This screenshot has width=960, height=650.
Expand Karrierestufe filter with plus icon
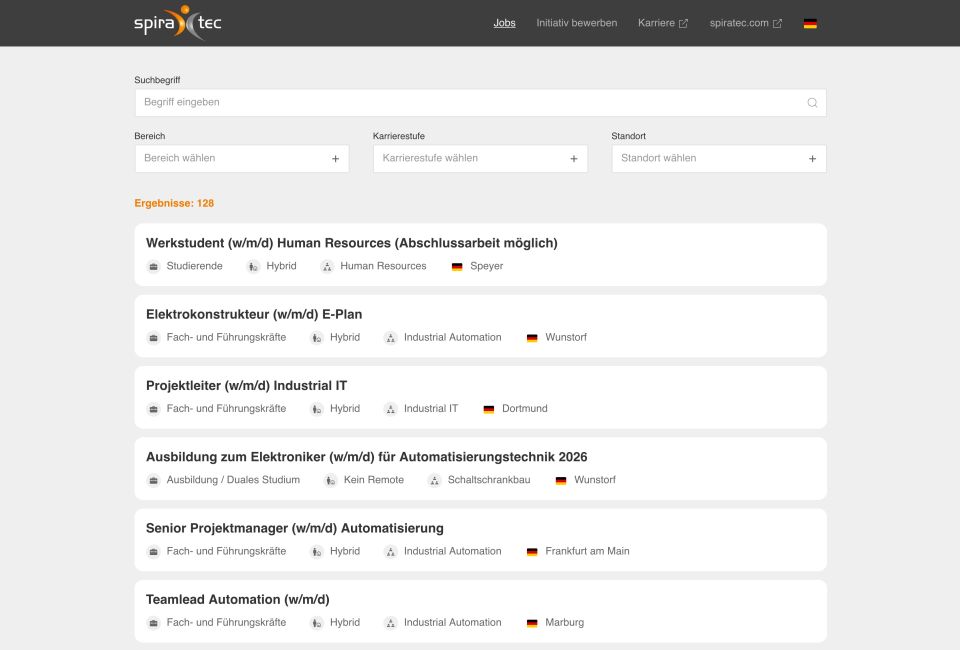[x=574, y=159]
